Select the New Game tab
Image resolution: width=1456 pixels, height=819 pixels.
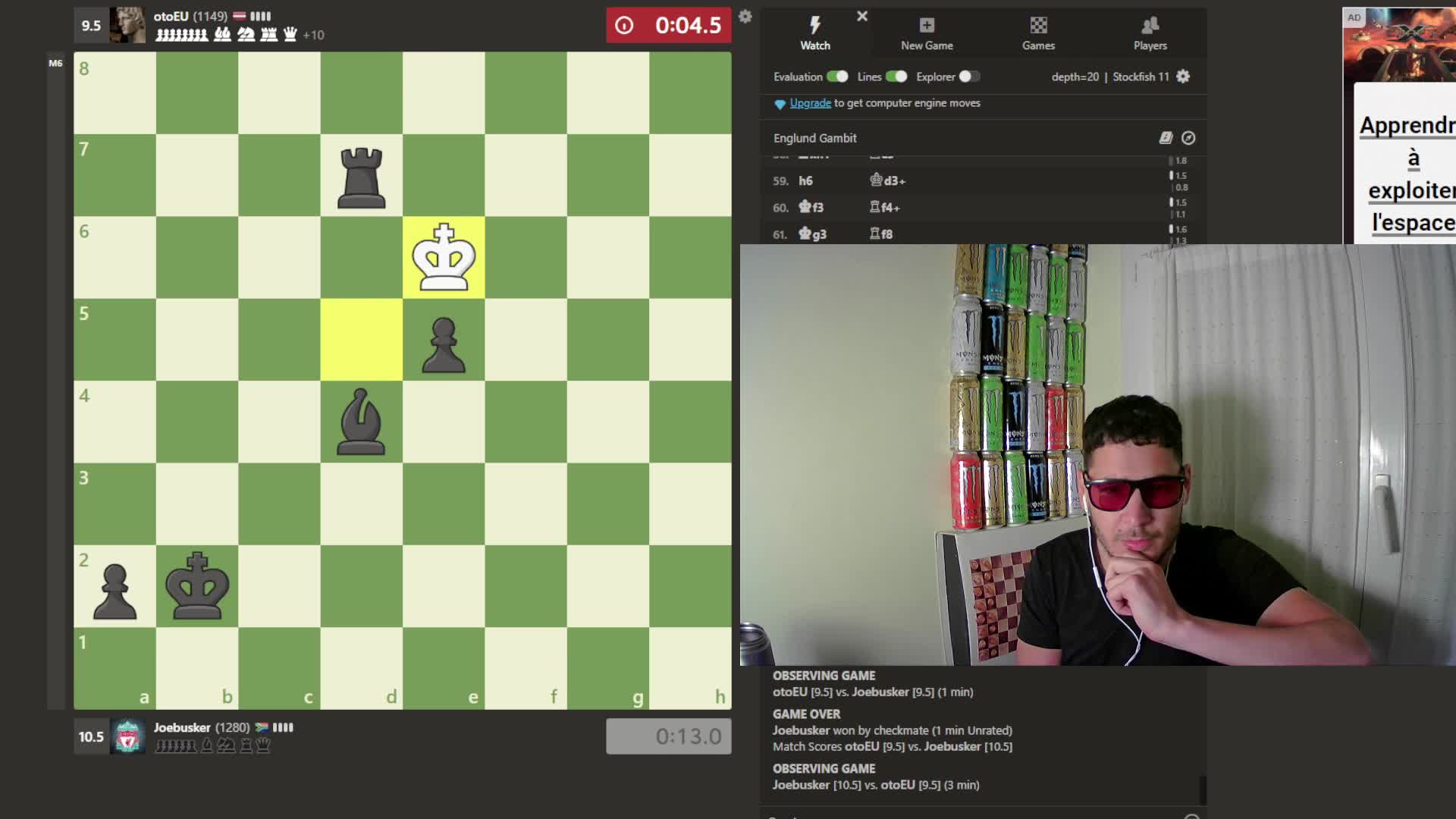tap(926, 34)
